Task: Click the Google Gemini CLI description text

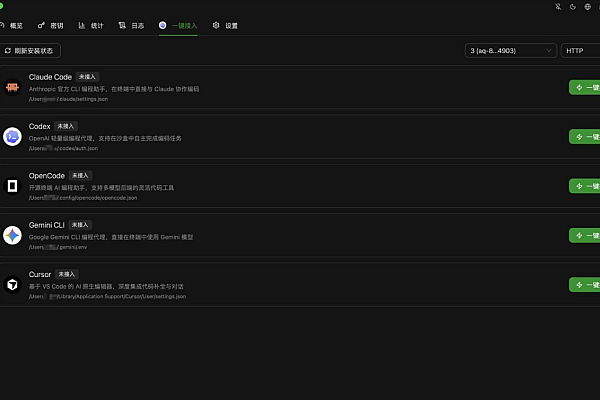Action: 111,237
